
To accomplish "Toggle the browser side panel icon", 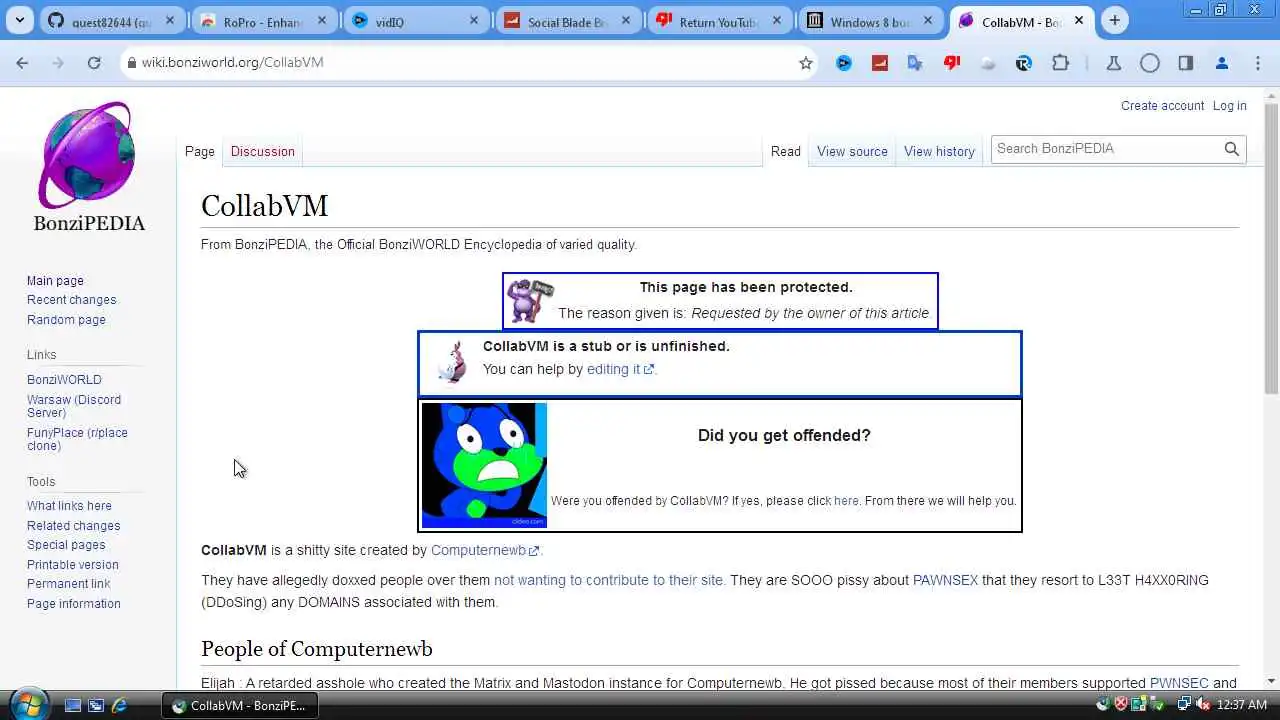I will (1186, 62).
